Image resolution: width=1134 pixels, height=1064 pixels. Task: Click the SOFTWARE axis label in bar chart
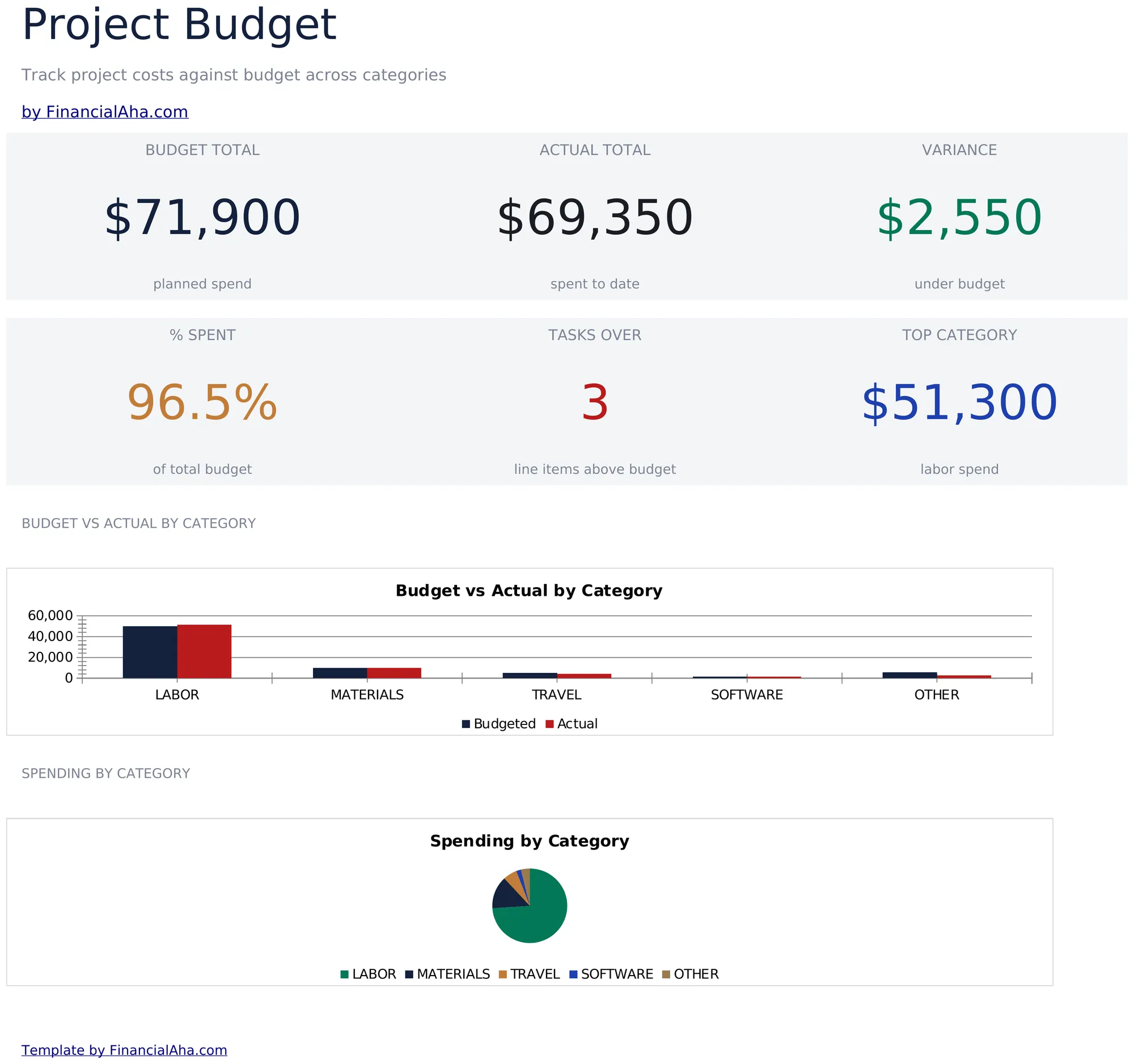coord(747,695)
